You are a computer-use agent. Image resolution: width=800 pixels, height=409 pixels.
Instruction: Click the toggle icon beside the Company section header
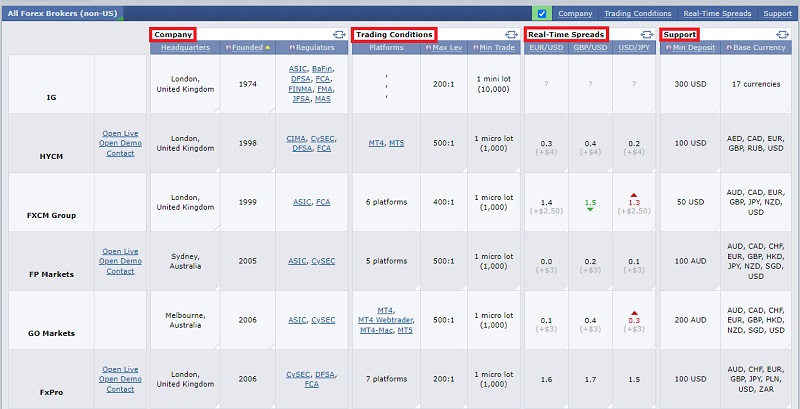coord(338,35)
